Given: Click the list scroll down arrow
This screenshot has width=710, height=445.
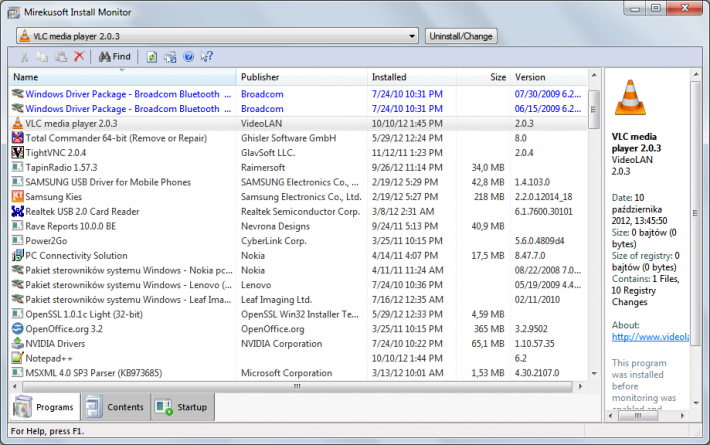Looking at the screenshot, I should pos(594,373).
